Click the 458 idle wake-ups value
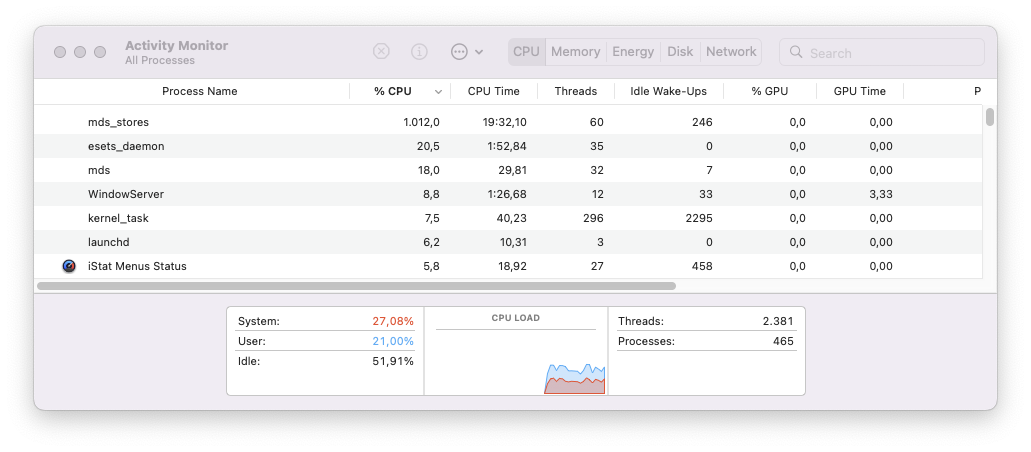This screenshot has height=452, width=1031. 702,266
